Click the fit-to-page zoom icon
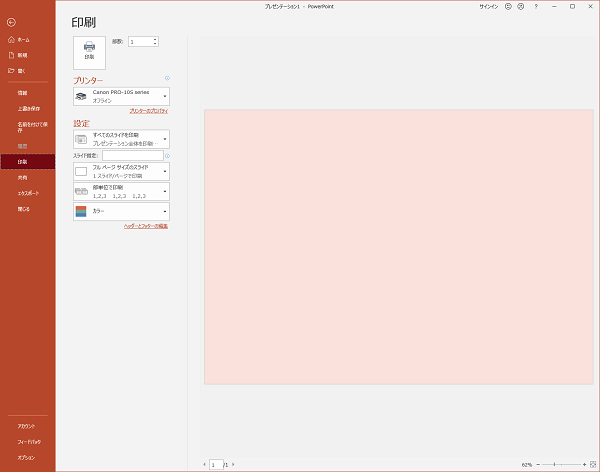This screenshot has width=600, height=472. tap(593, 464)
